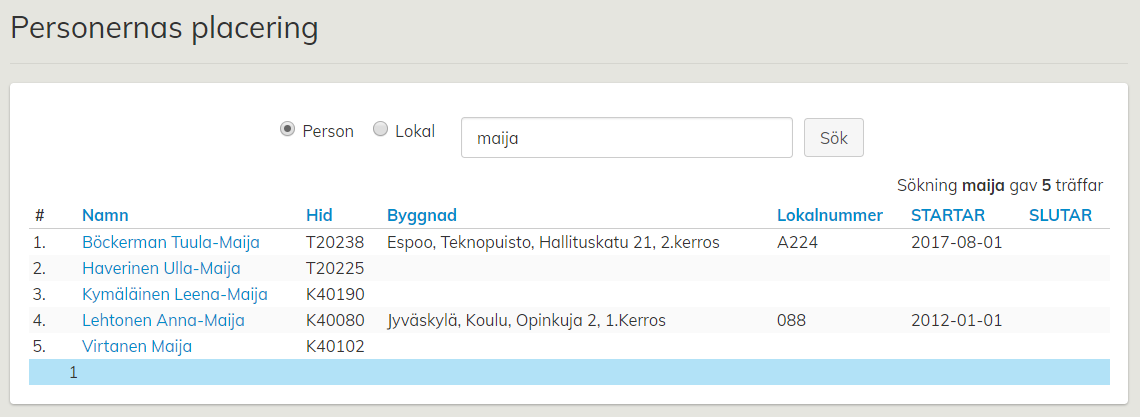Open the Virtanen Maija link

tap(137, 346)
